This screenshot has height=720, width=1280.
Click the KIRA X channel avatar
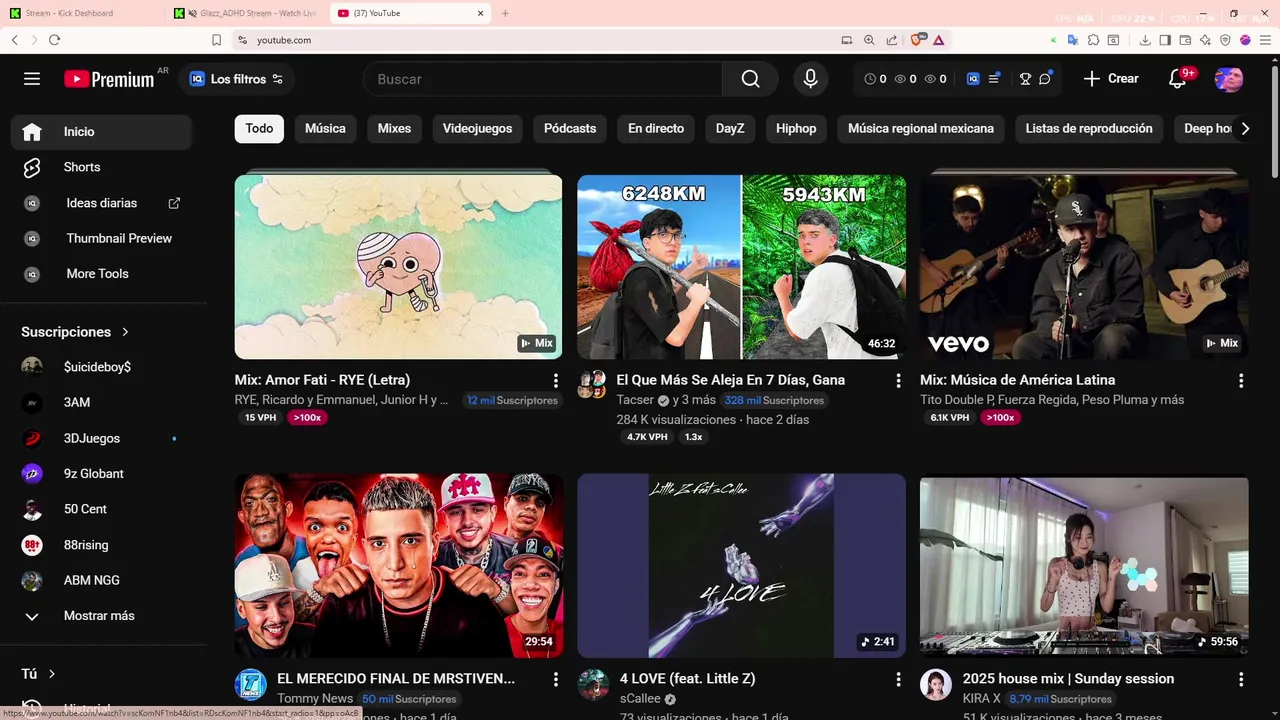click(936, 685)
